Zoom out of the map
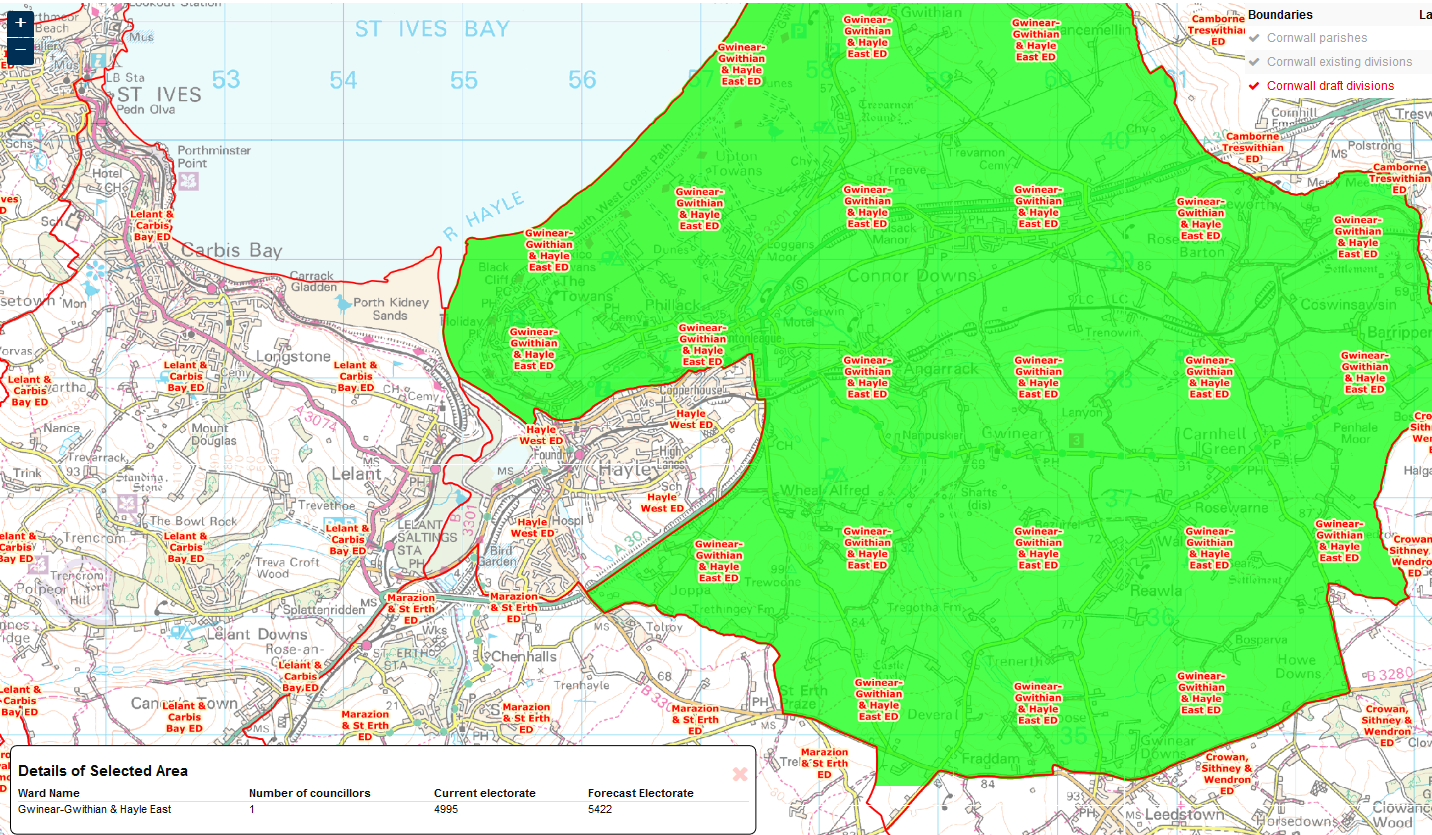 point(20,49)
